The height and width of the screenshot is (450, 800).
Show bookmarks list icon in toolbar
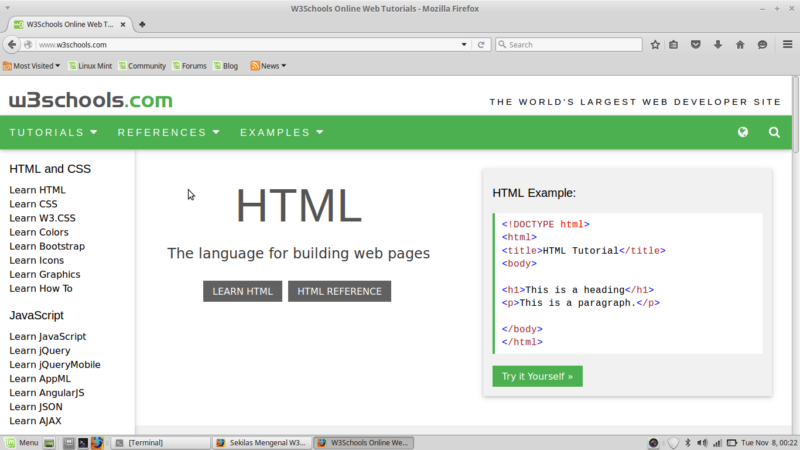(x=673, y=45)
